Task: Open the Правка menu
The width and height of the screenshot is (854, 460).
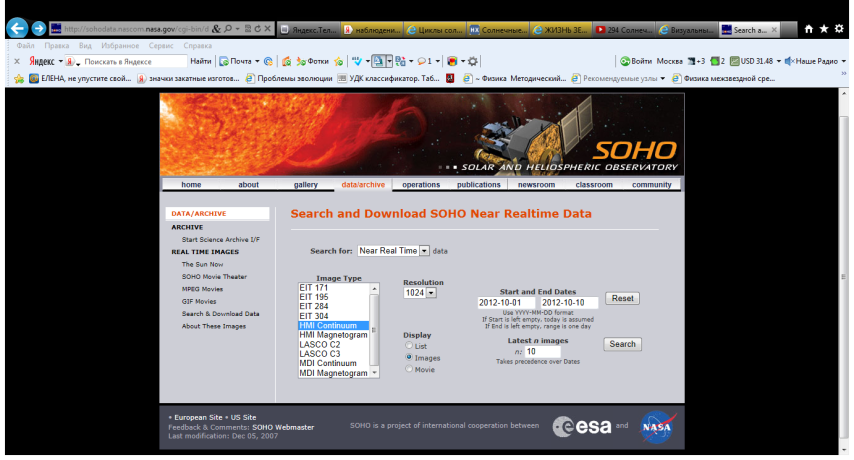Action: (57, 46)
